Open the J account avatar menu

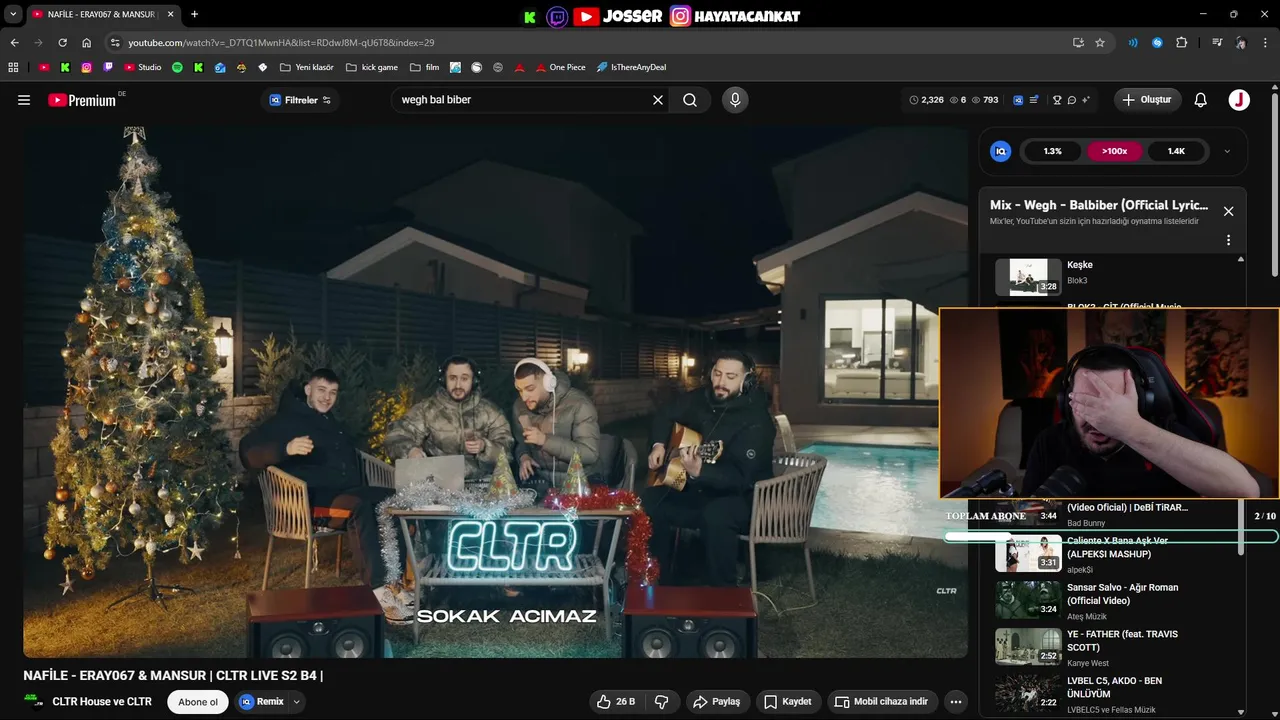[1239, 100]
